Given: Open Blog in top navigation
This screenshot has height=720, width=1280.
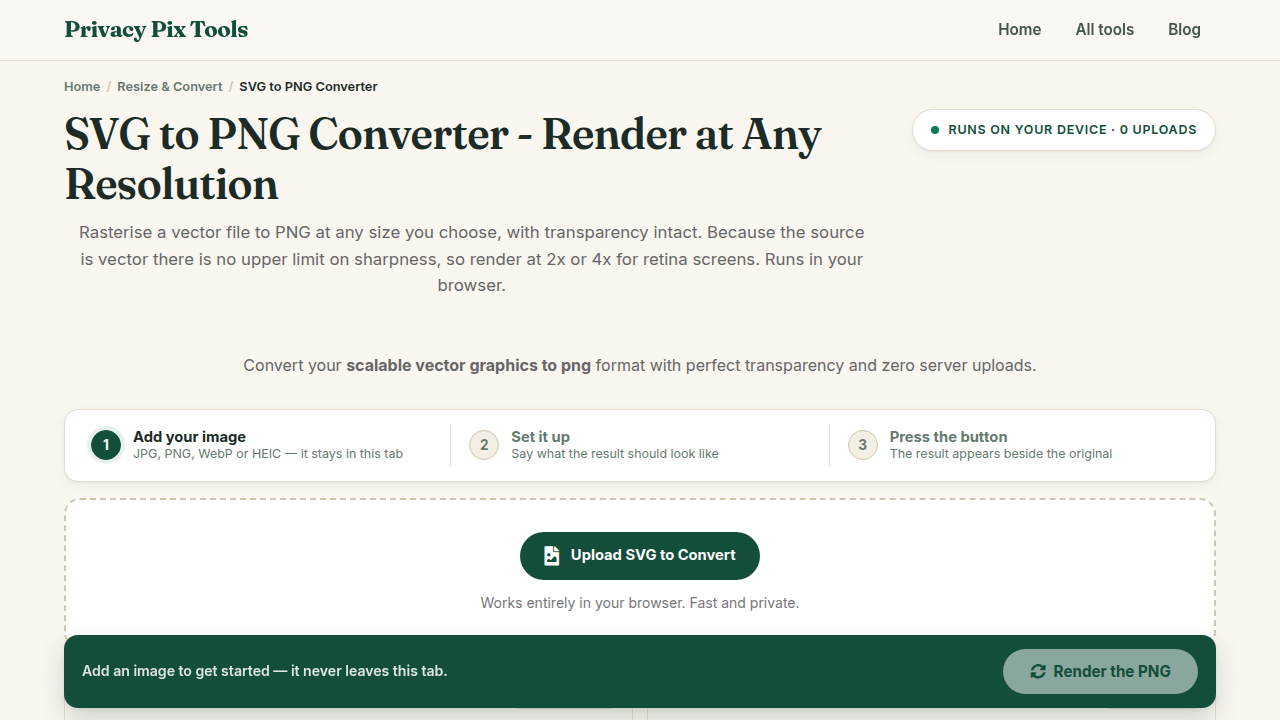Looking at the screenshot, I should tap(1184, 30).
